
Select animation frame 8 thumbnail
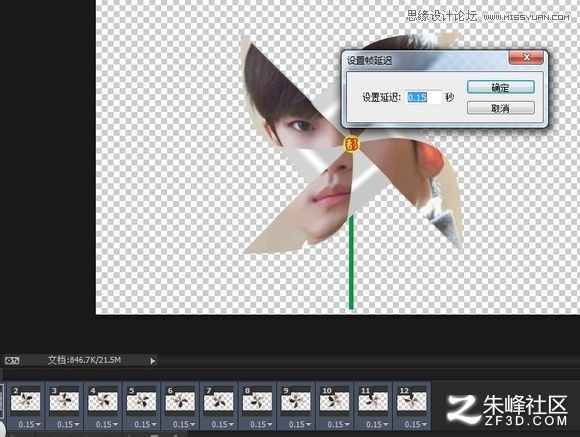coord(257,401)
